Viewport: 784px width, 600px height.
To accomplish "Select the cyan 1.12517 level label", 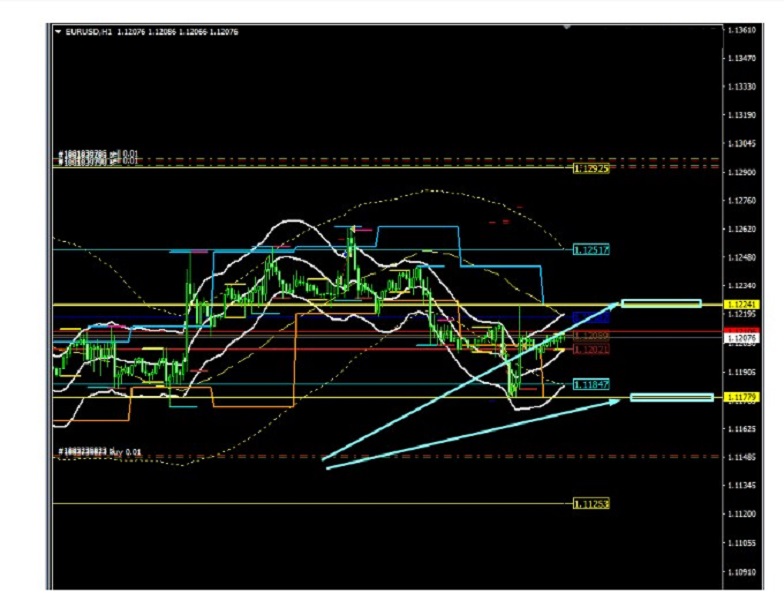I will tap(591, 249).
